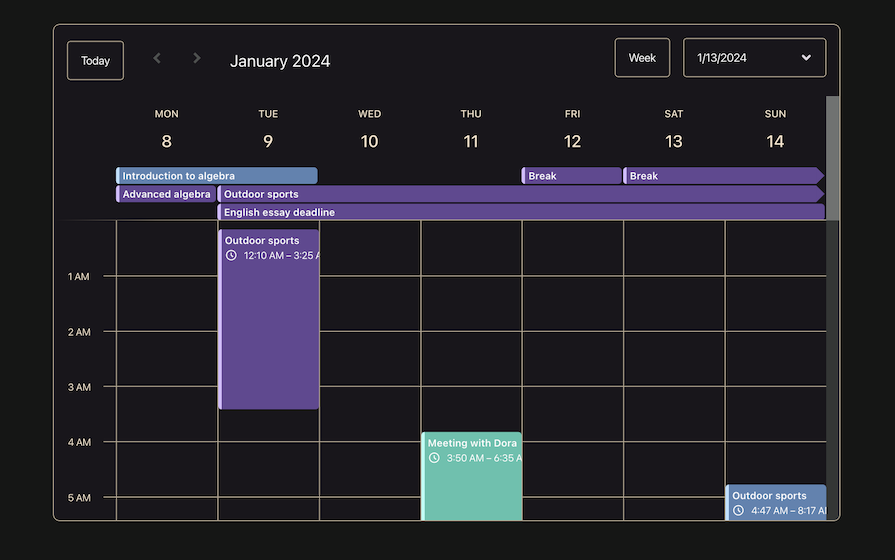The height and width of the screenshot is (560, 895).
Task: Select the Saturday Break event
Action: click(723, 176)
